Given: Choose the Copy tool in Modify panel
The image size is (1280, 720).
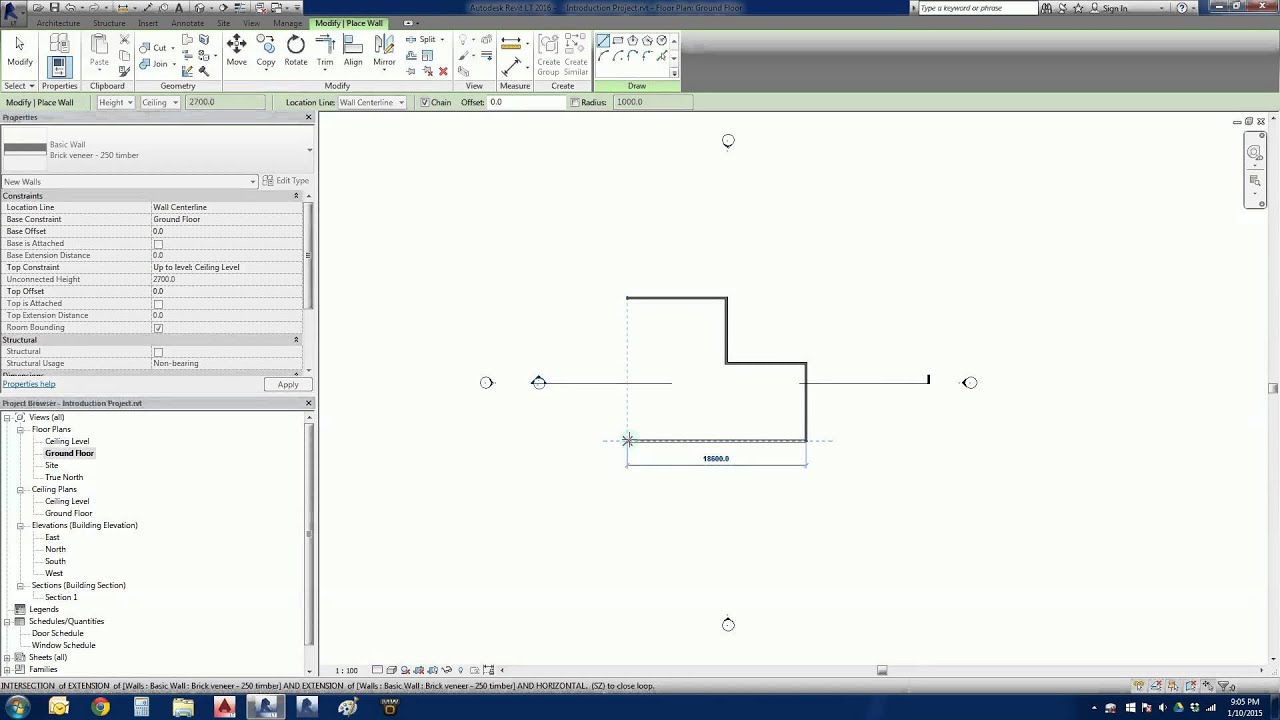Looking at the screenshot, I should (x=265, y=50).
